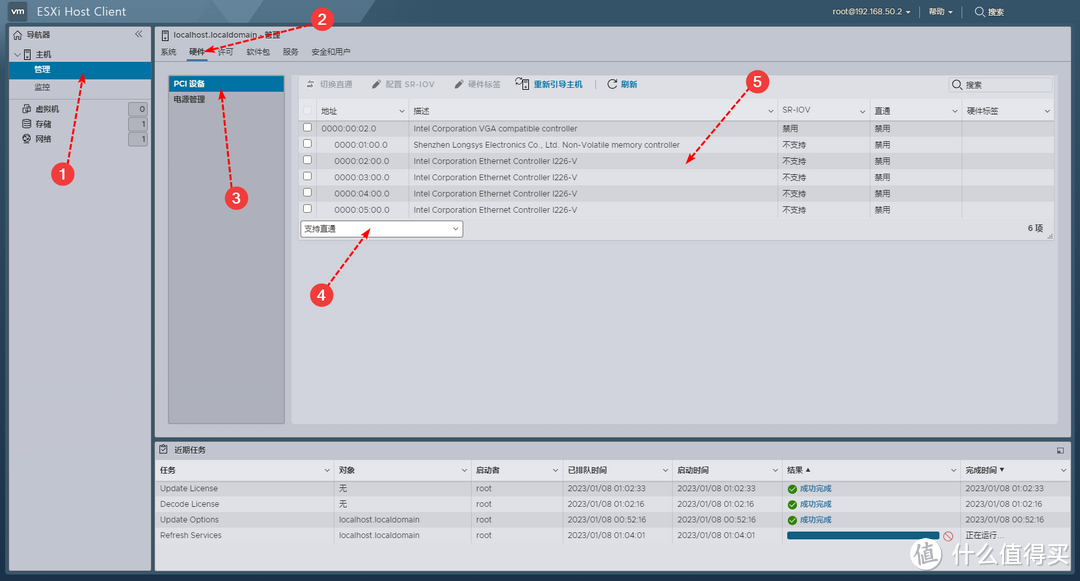Screen dimensions: 1080x581
Task: Click the 重新引导主机 reboot host icon
Action: click(524, 84)
